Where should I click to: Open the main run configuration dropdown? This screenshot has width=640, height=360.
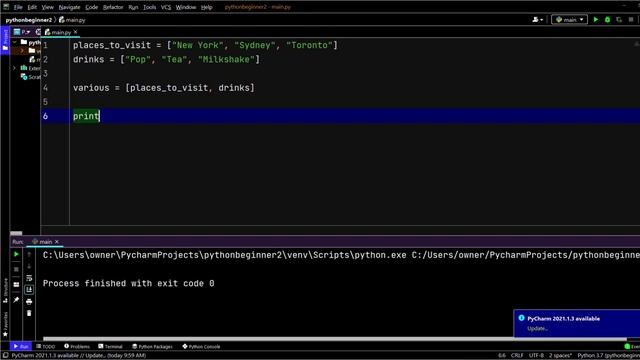pyautogui.click(x=569, y=20)
